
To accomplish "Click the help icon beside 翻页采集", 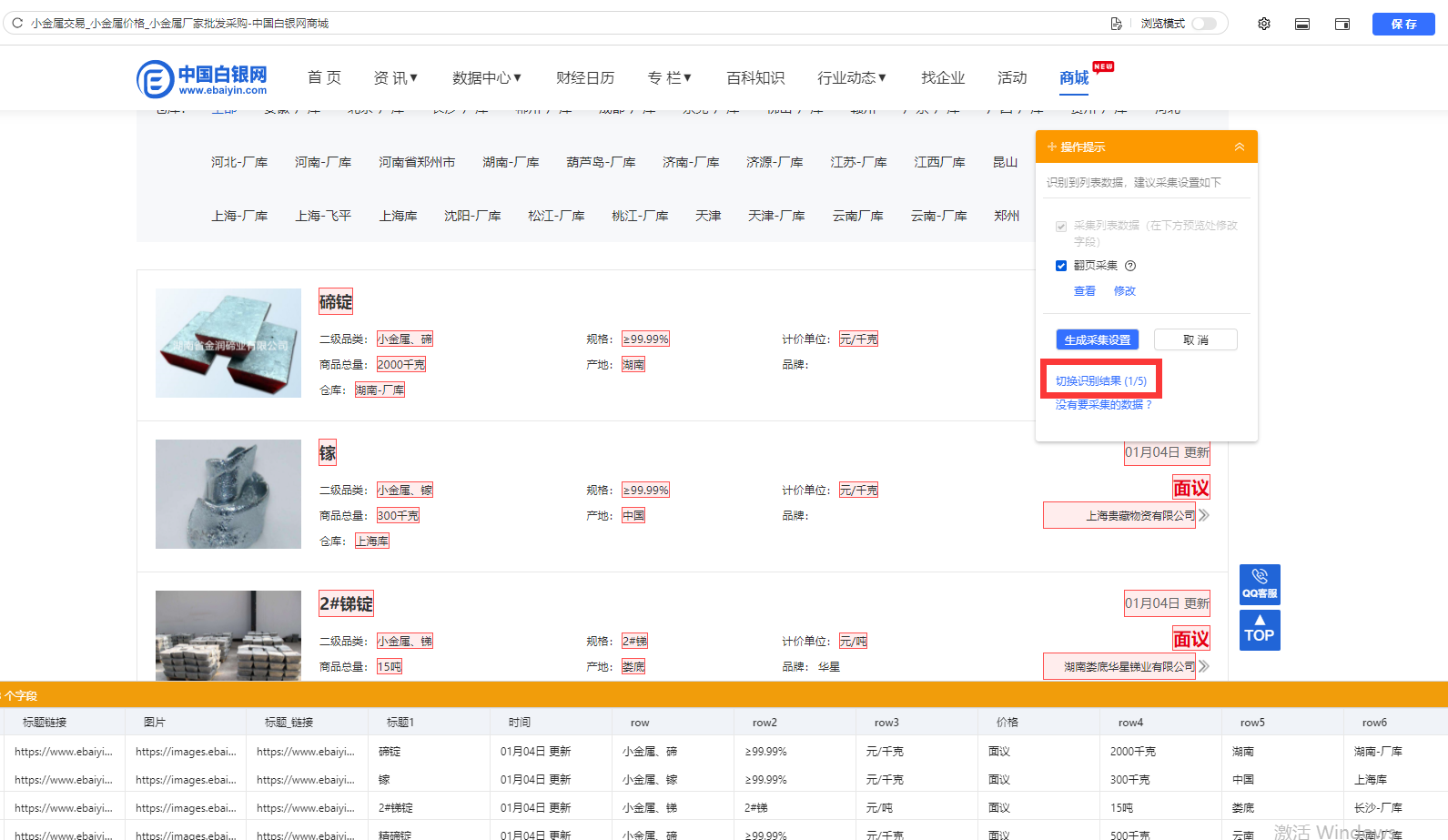I will [x=1130, y=266].
